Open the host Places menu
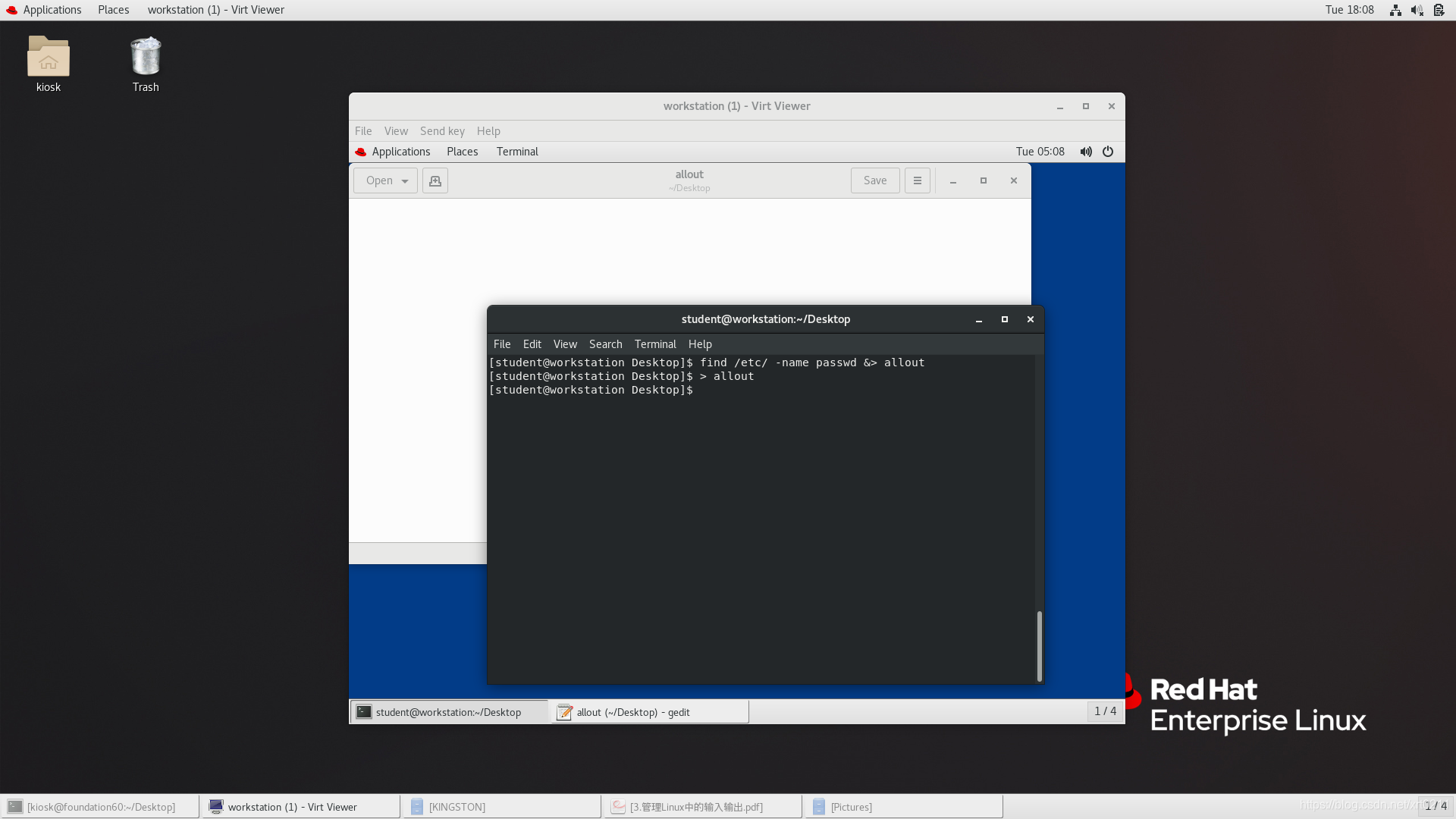Viewport: 1456px width, 819px height. [x=113, y=10]
